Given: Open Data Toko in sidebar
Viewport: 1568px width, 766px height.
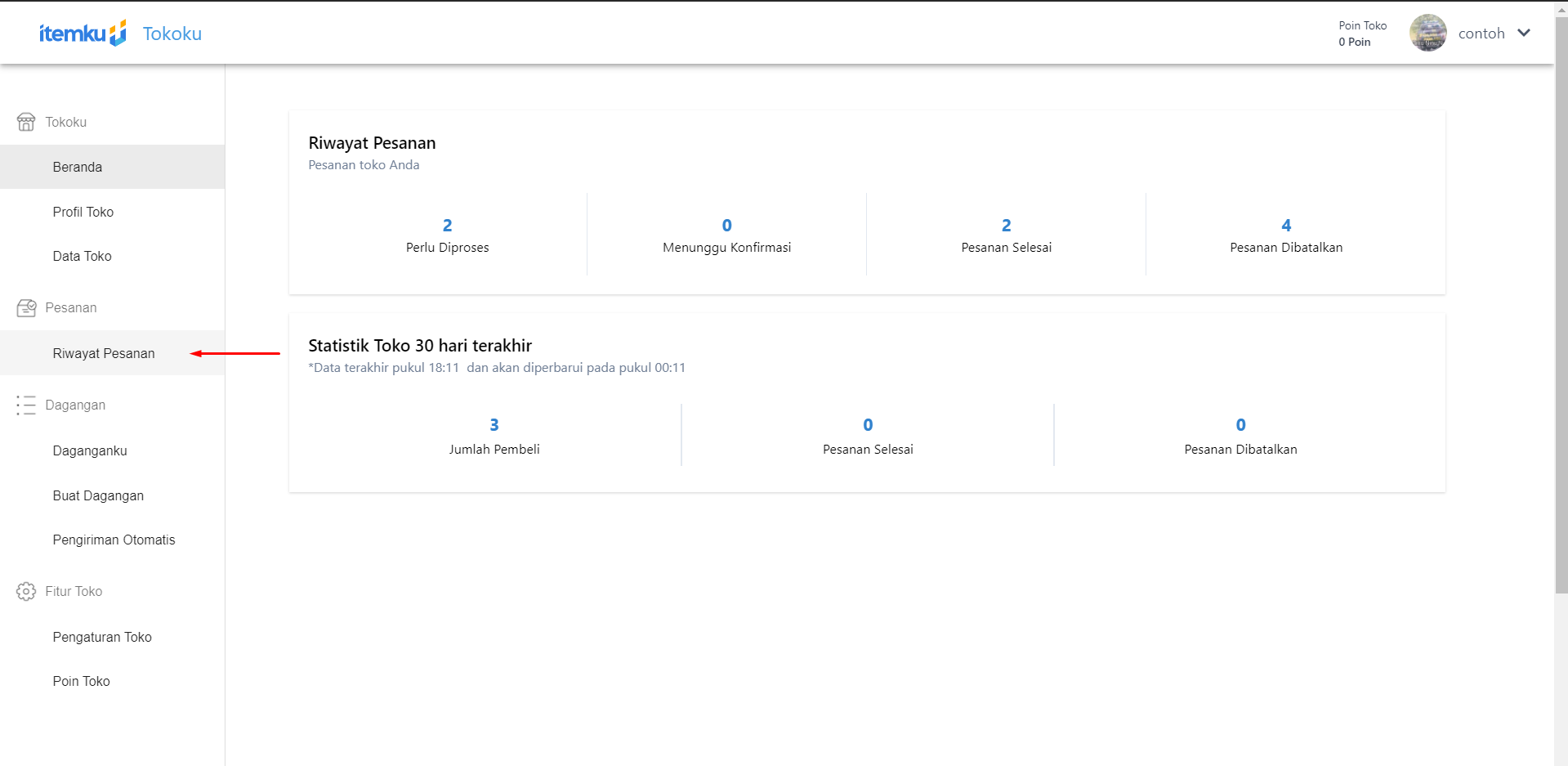Looking at the screenshot, I should point(83,256).
